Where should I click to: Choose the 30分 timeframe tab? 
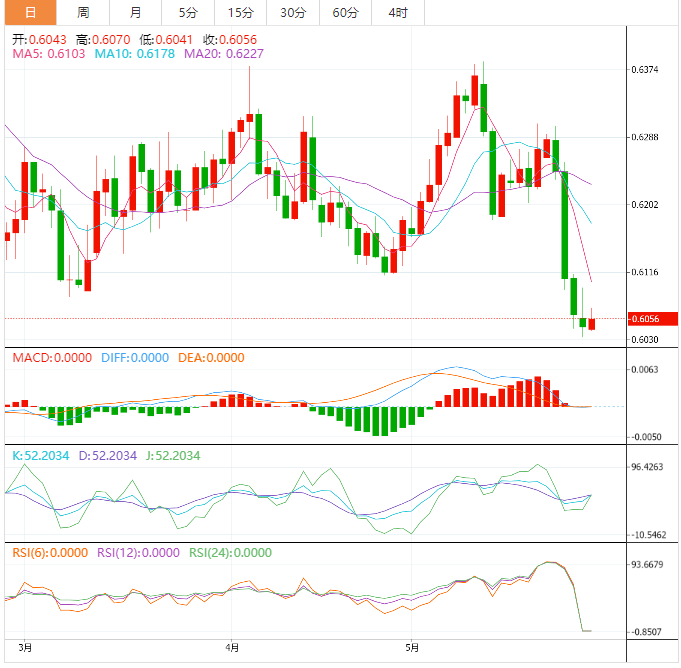pyautogui.click(x=293, y=13)
